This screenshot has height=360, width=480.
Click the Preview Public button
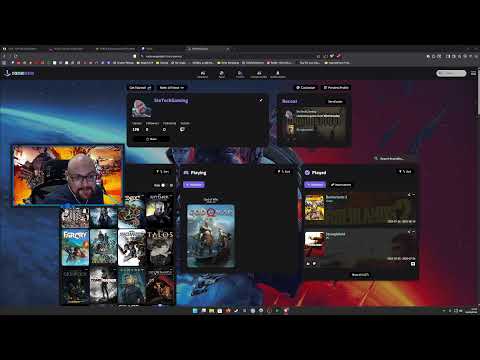336,88
